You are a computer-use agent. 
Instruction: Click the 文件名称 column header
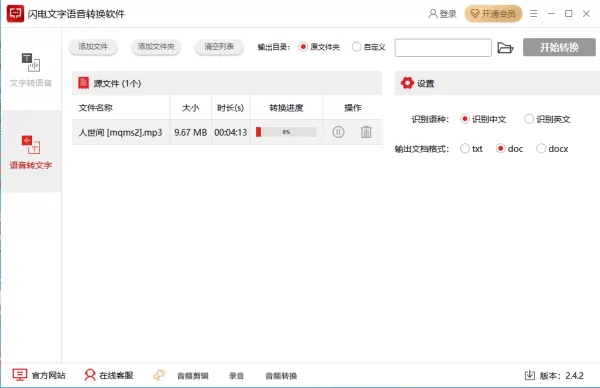click(96, 108)
